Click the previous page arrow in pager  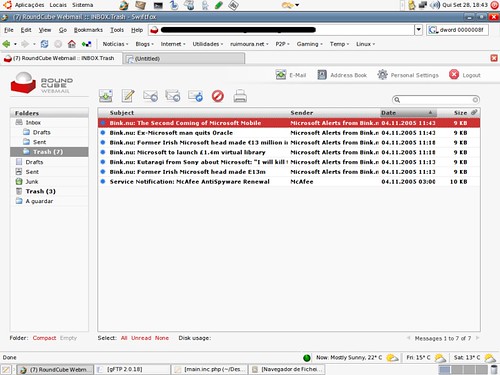pyautogui.click(x=408, y=338)
